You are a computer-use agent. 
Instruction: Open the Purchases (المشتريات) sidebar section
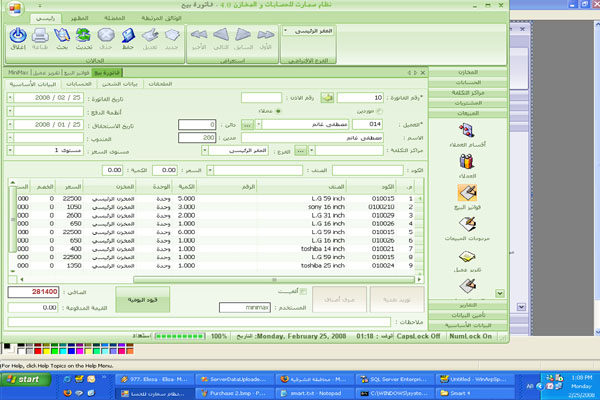tap(468, 103)
